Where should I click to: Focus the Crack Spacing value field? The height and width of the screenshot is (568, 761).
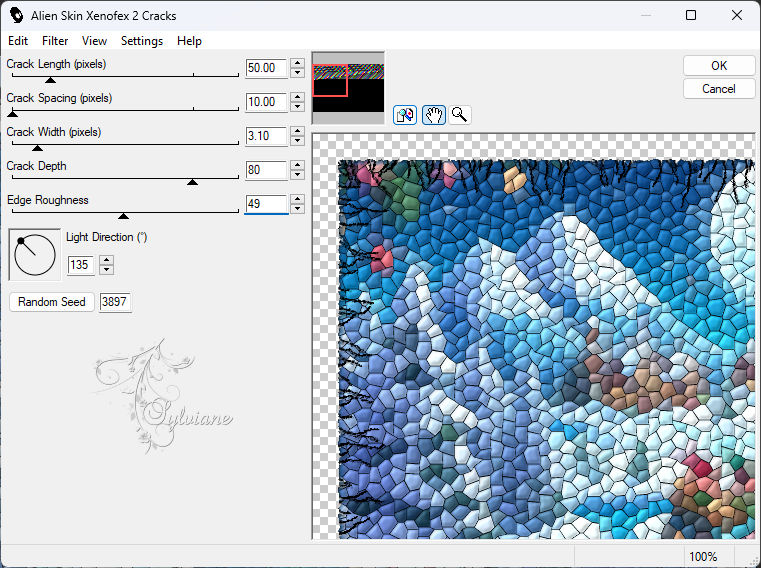click(266, 102)
